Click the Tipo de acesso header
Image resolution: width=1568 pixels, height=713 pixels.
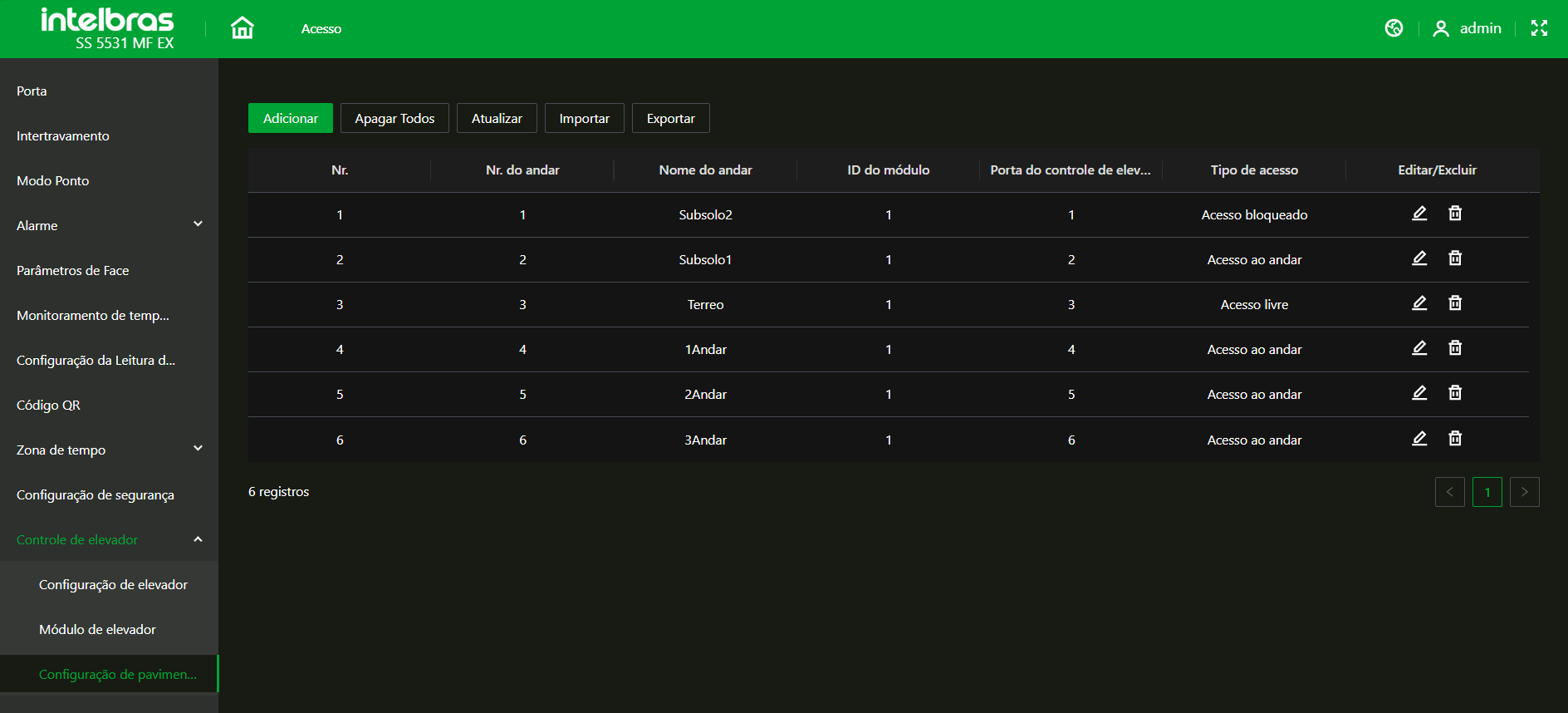pos(1254,170)
